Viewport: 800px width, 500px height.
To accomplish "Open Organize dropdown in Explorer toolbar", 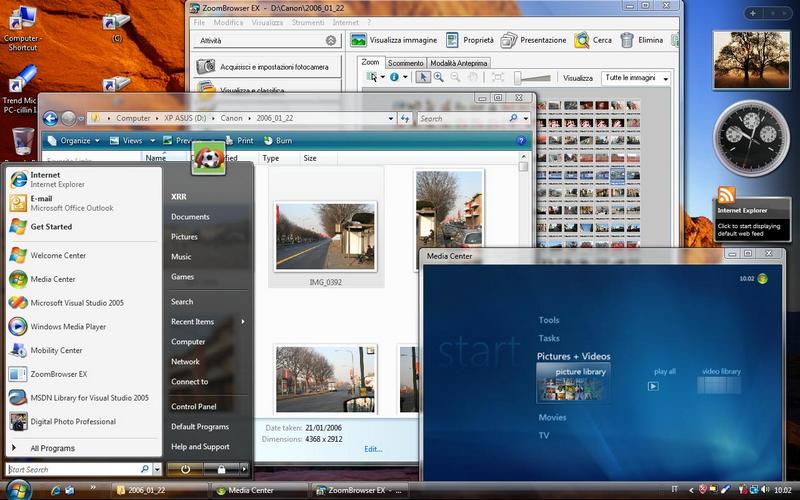I will [75, 141].
